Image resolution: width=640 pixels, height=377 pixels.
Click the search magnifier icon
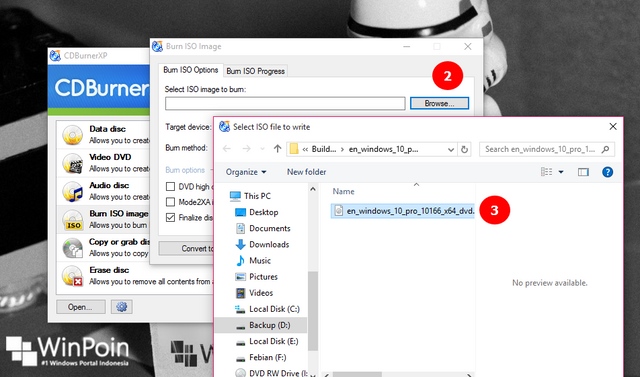tap(605, 149)
